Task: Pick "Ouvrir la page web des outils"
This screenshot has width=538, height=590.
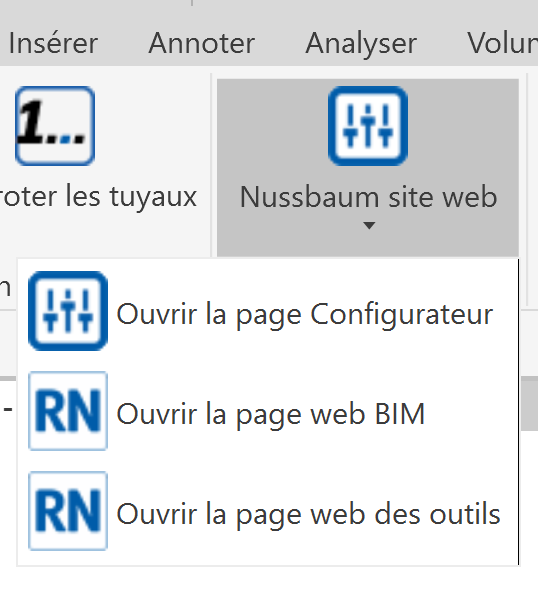Action: (267, 511)
